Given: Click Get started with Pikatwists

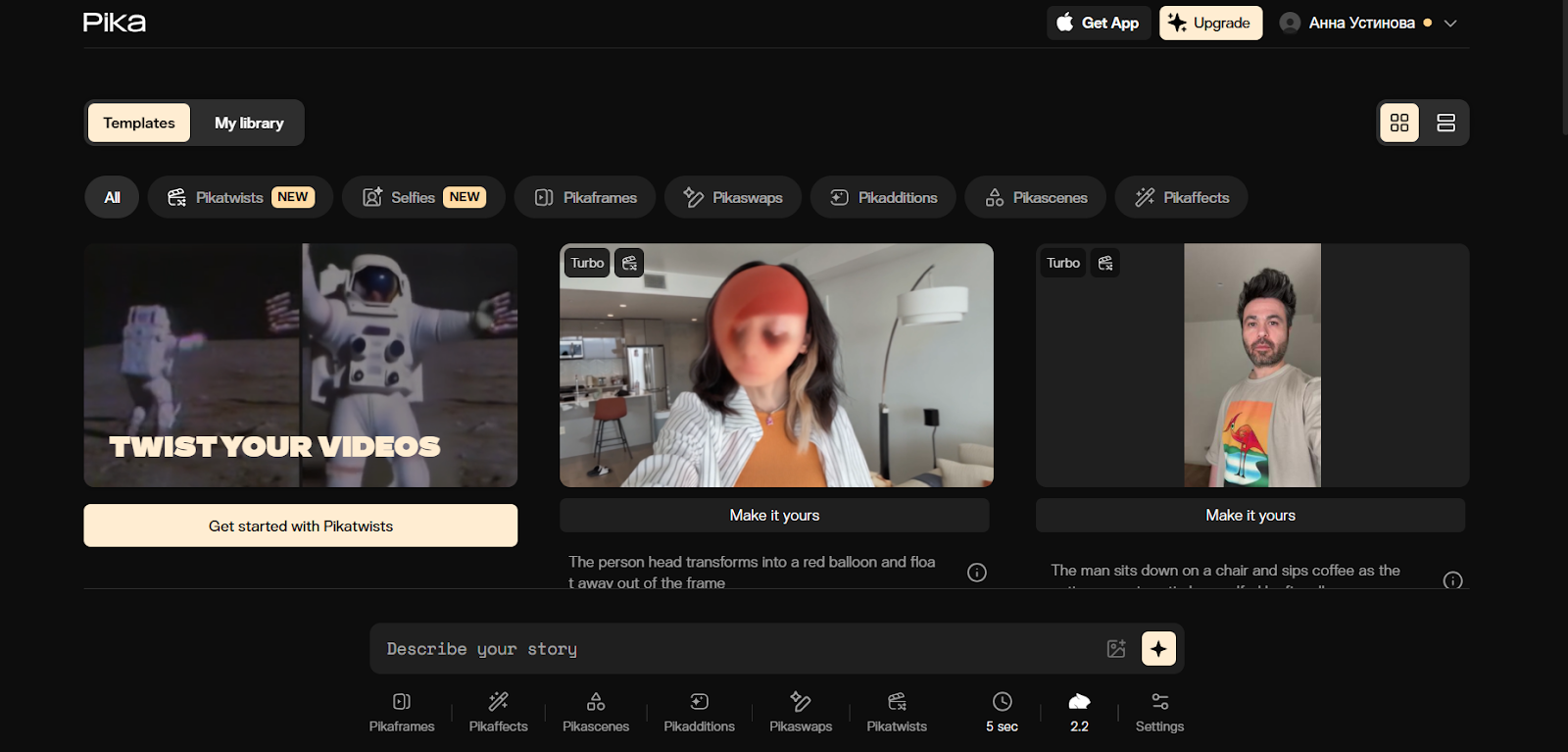Looking at the screenshot, I should click(x=301, y=526).
